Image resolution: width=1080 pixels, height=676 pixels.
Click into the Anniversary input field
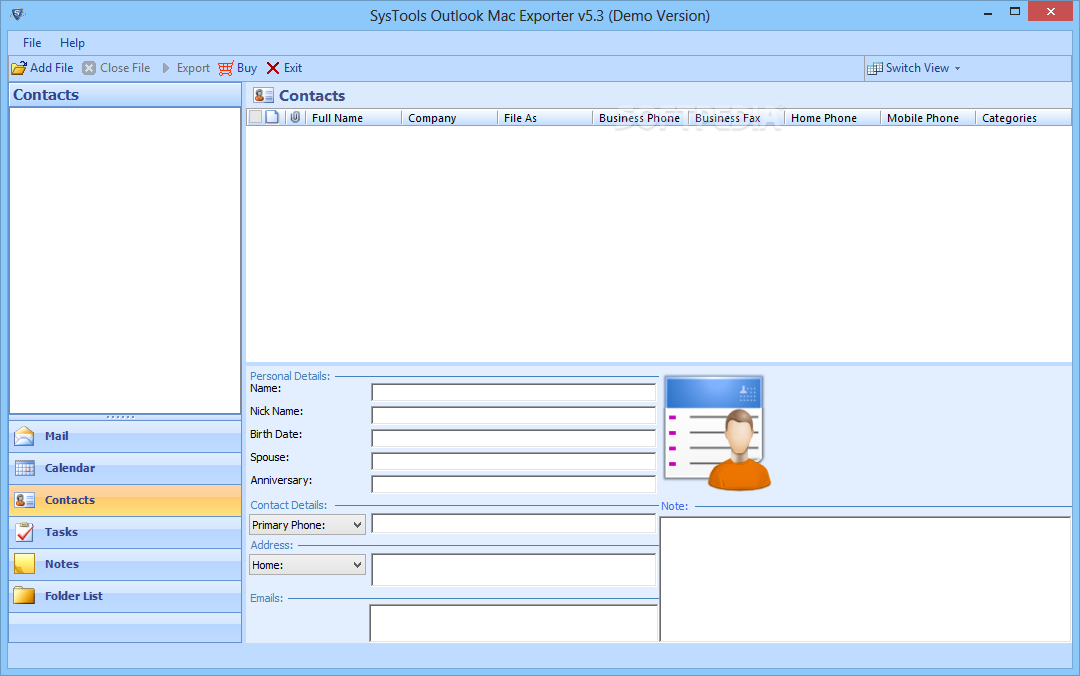point(514,484)
